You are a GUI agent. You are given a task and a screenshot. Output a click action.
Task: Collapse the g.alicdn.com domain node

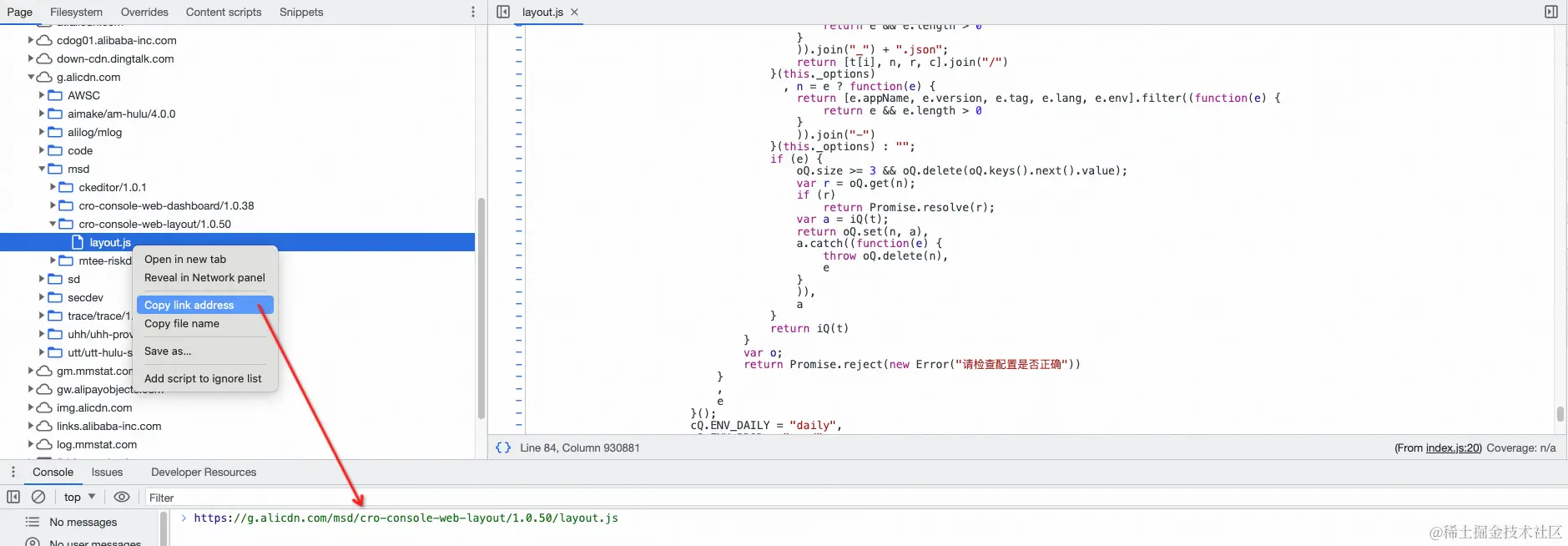click(x=31, y=77)
